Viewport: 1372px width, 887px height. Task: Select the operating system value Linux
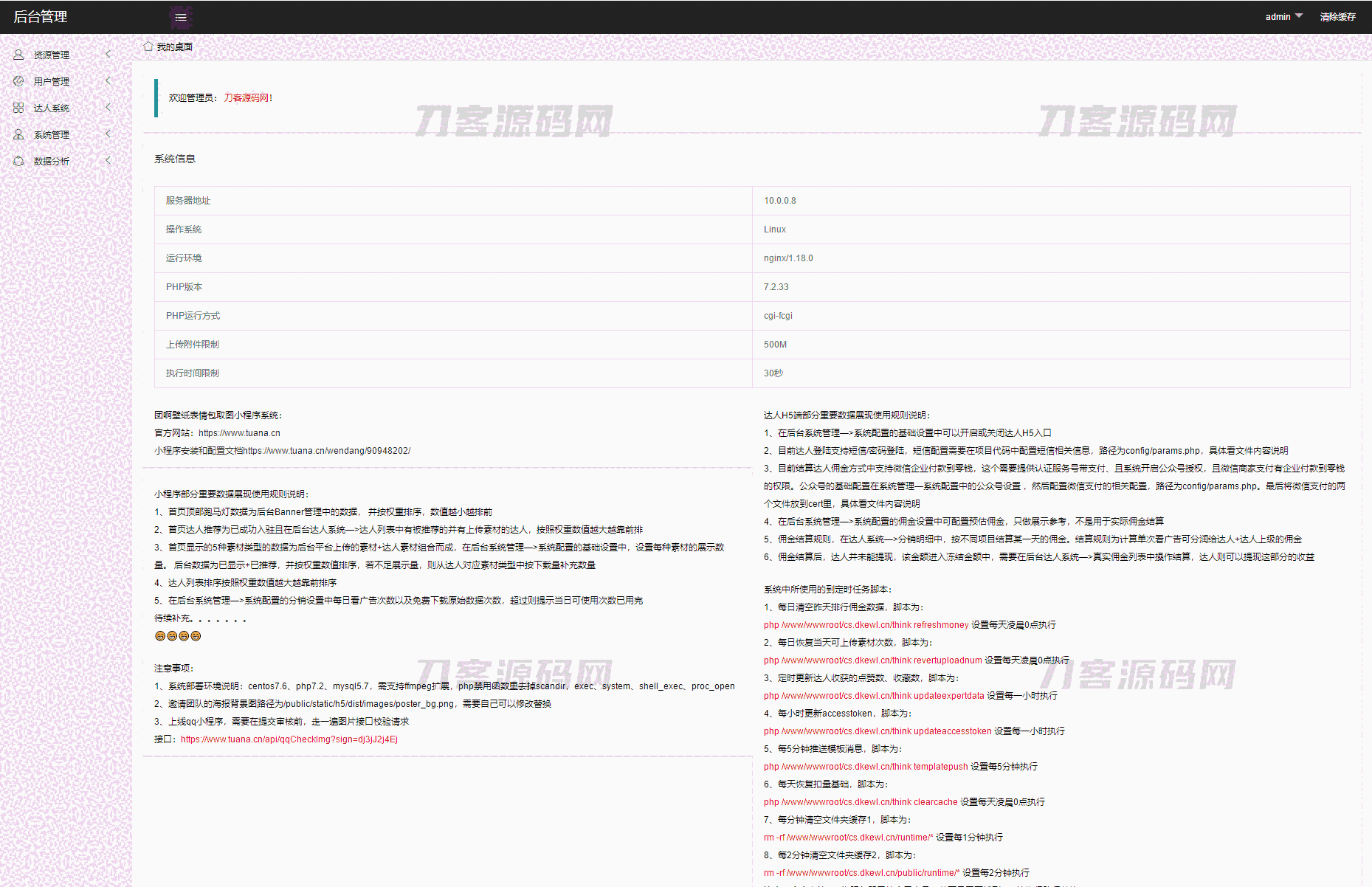(x=775, y=229)
